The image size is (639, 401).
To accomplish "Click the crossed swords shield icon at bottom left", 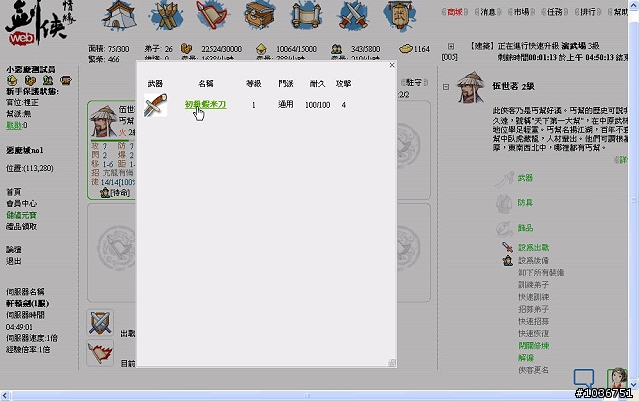I will pyautogui.click(x=100, y=322).
